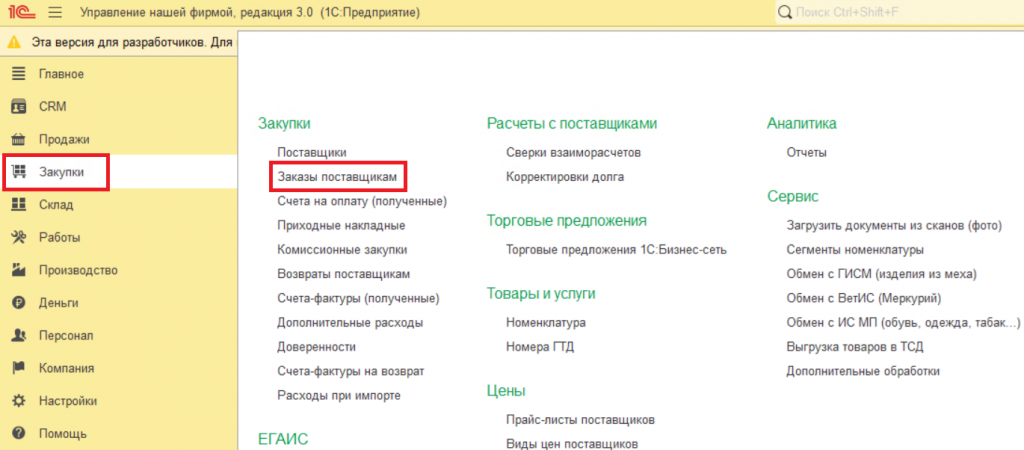This screenshot has width=1024, height=450.
Task: Open Номера ГТД
Action: click(539, 347)
